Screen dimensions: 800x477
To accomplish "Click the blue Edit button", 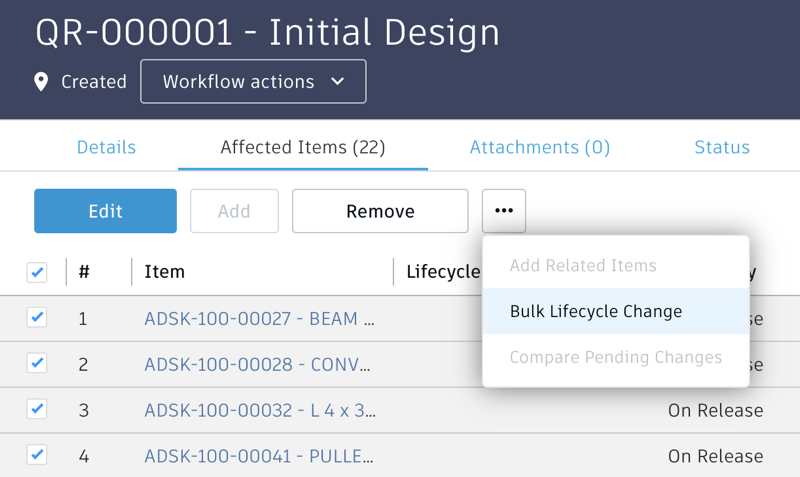I will click(x=106, y=211).
